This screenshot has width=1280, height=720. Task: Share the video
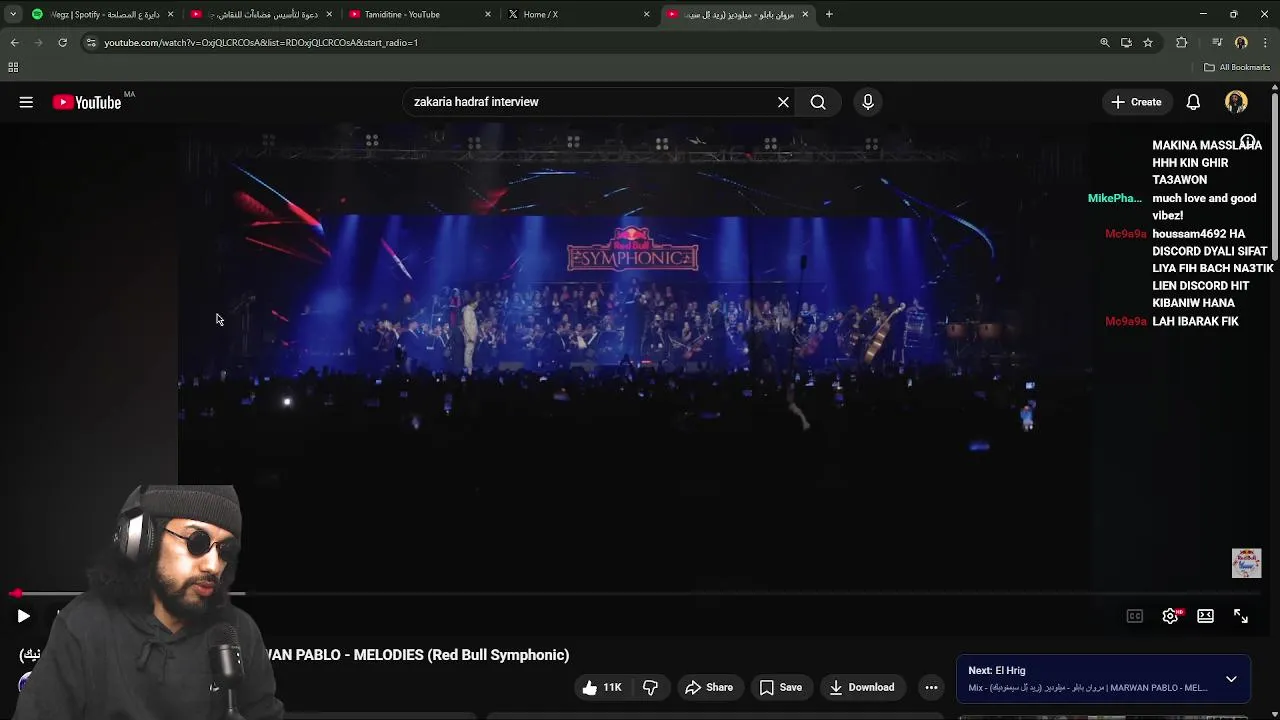tap(709, 687)
